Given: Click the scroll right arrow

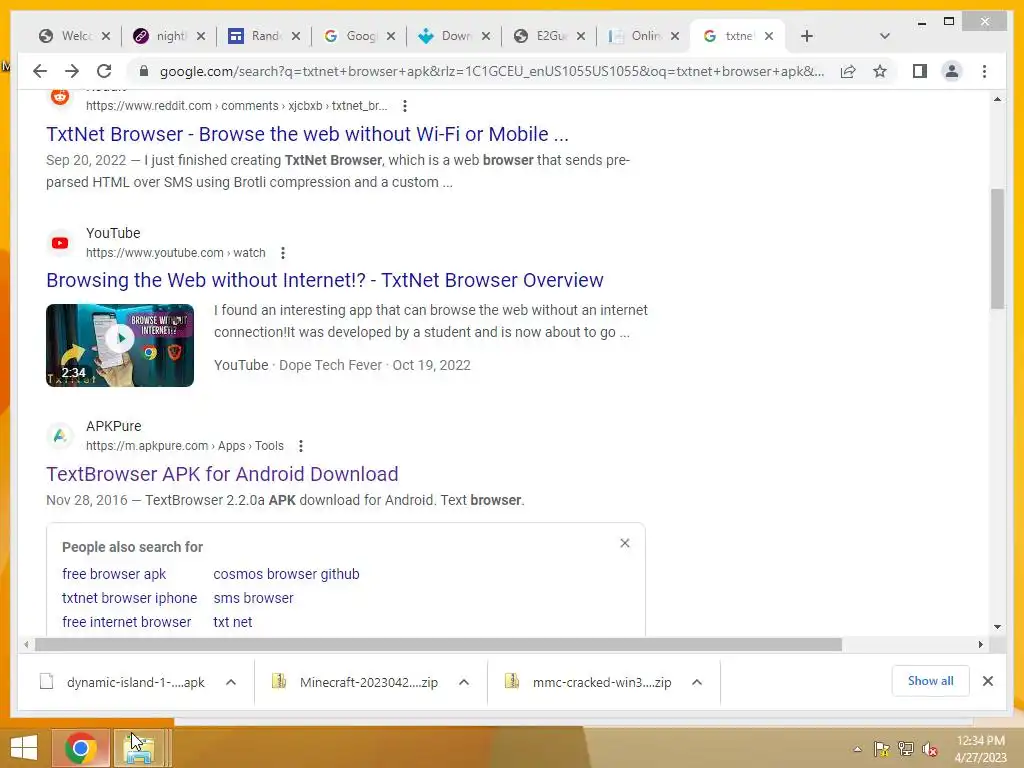Looking at the screenshot, I should 980,645.
